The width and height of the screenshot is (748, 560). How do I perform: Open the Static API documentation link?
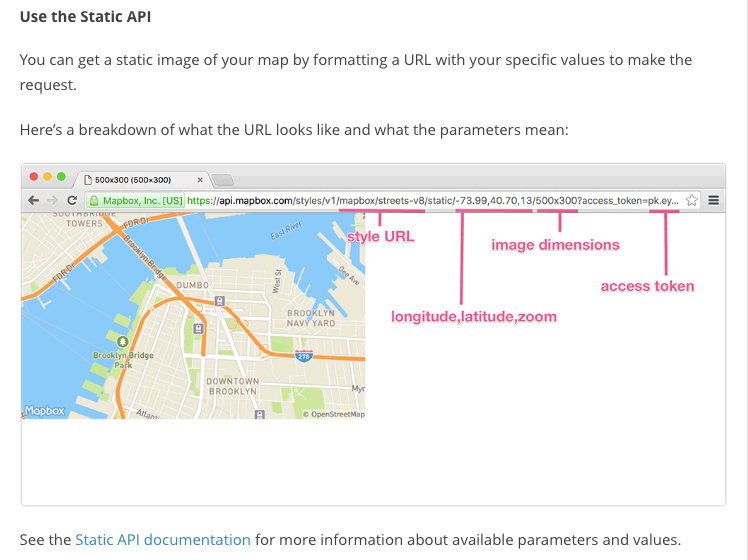[x=163, y=539]
